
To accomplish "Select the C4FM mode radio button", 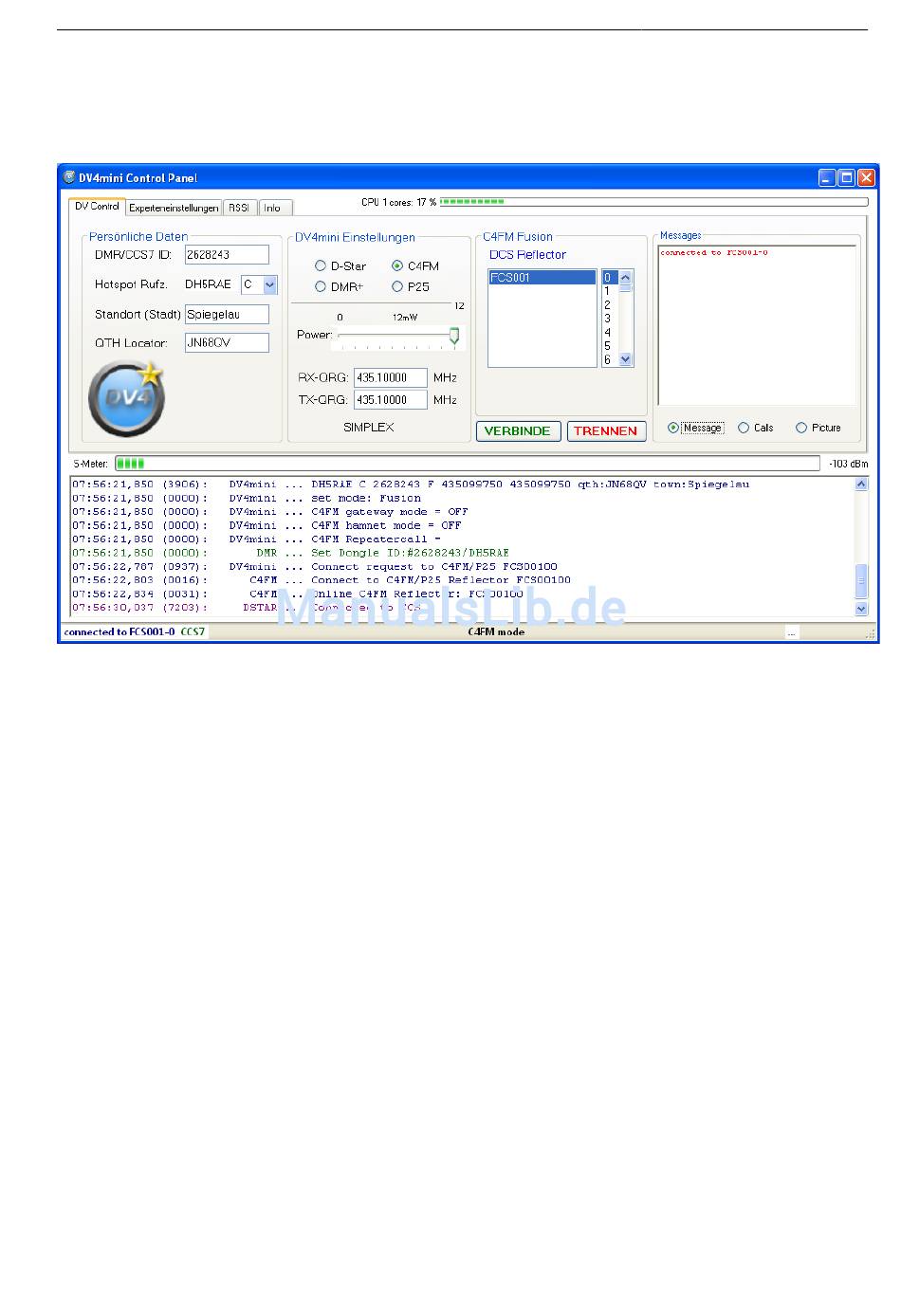I will click(397, 266).
